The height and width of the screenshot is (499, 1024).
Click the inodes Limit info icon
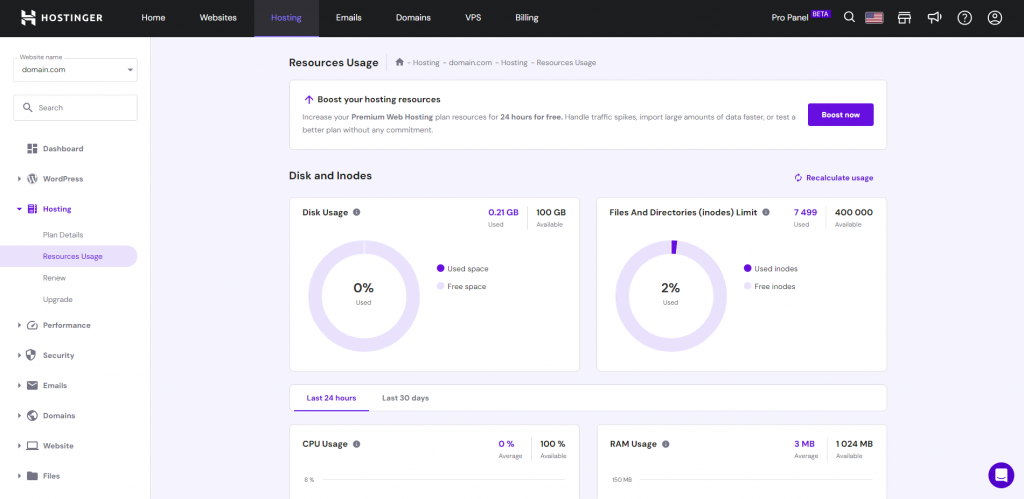coord(766,212)
